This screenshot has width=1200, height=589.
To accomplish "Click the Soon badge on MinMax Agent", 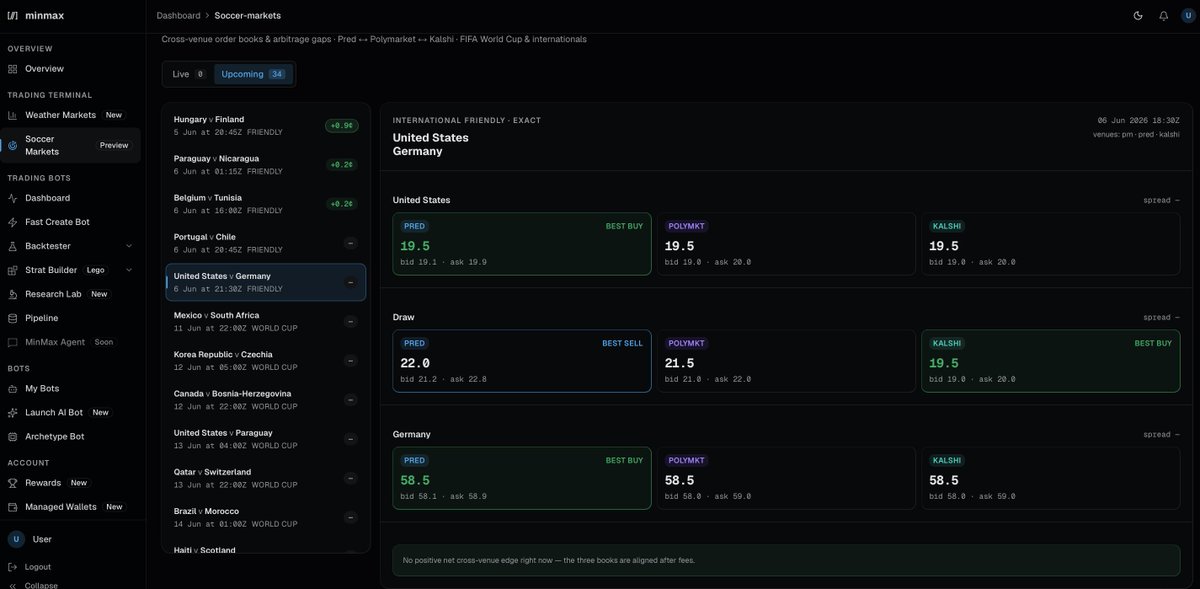I will 104,342.
